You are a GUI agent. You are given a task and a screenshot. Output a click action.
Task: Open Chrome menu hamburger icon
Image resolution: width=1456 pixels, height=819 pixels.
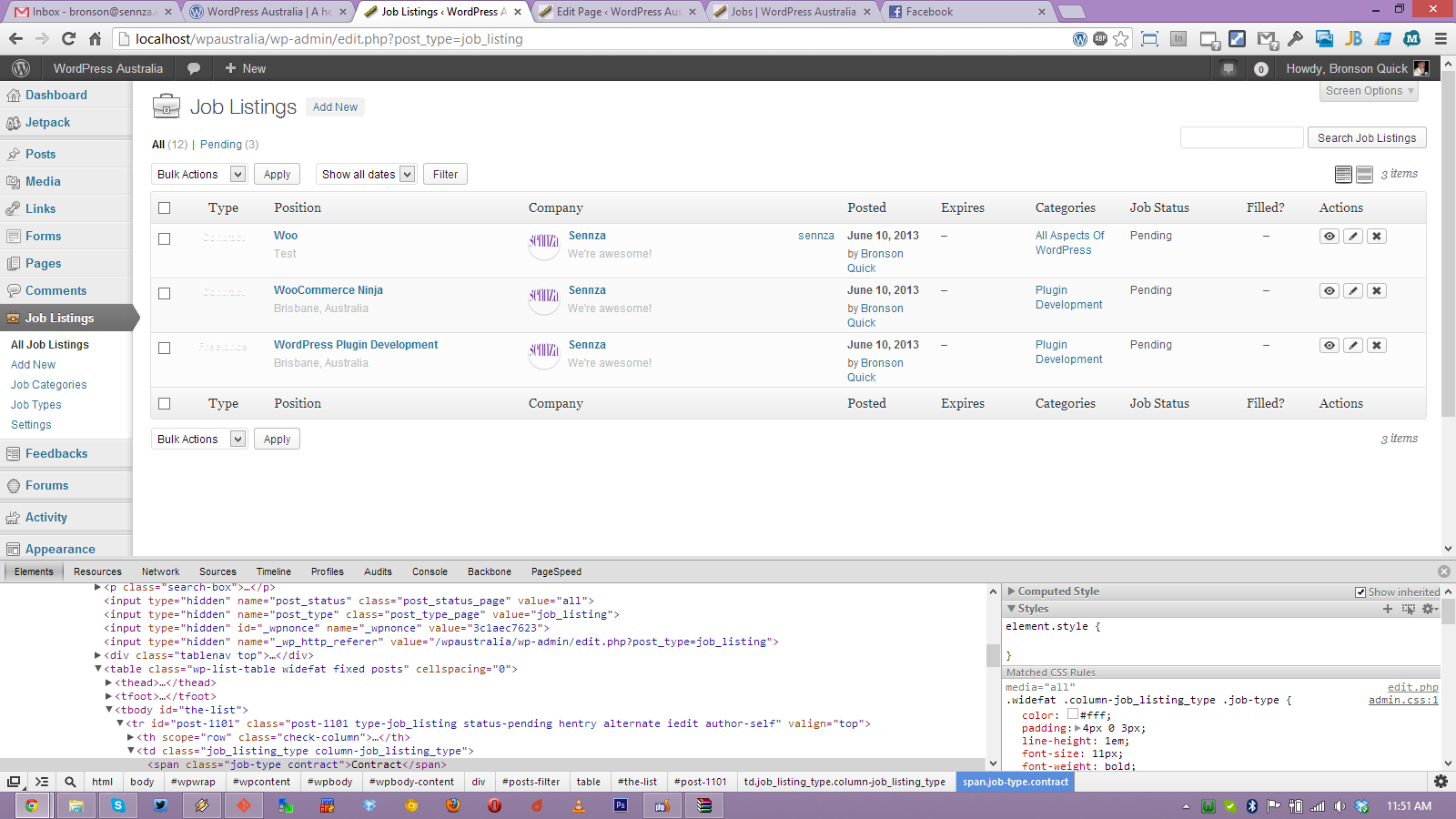coord(1441,38)
